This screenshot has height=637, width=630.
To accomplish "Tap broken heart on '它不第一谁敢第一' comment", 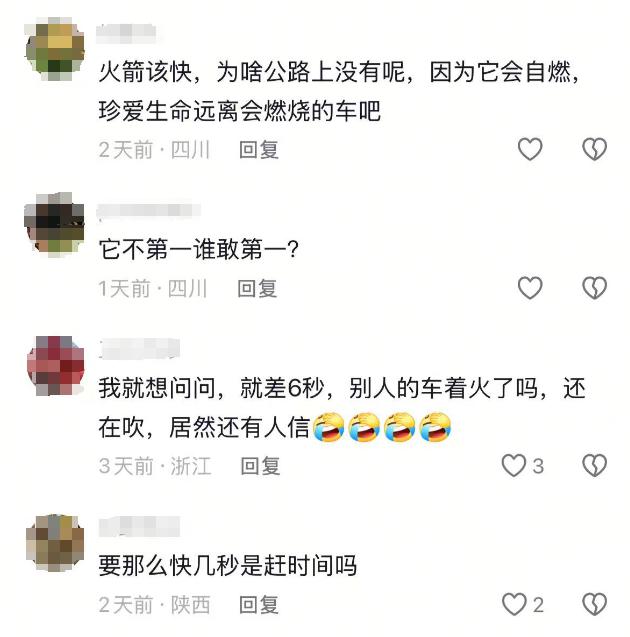I will click(x=595, y=288).
